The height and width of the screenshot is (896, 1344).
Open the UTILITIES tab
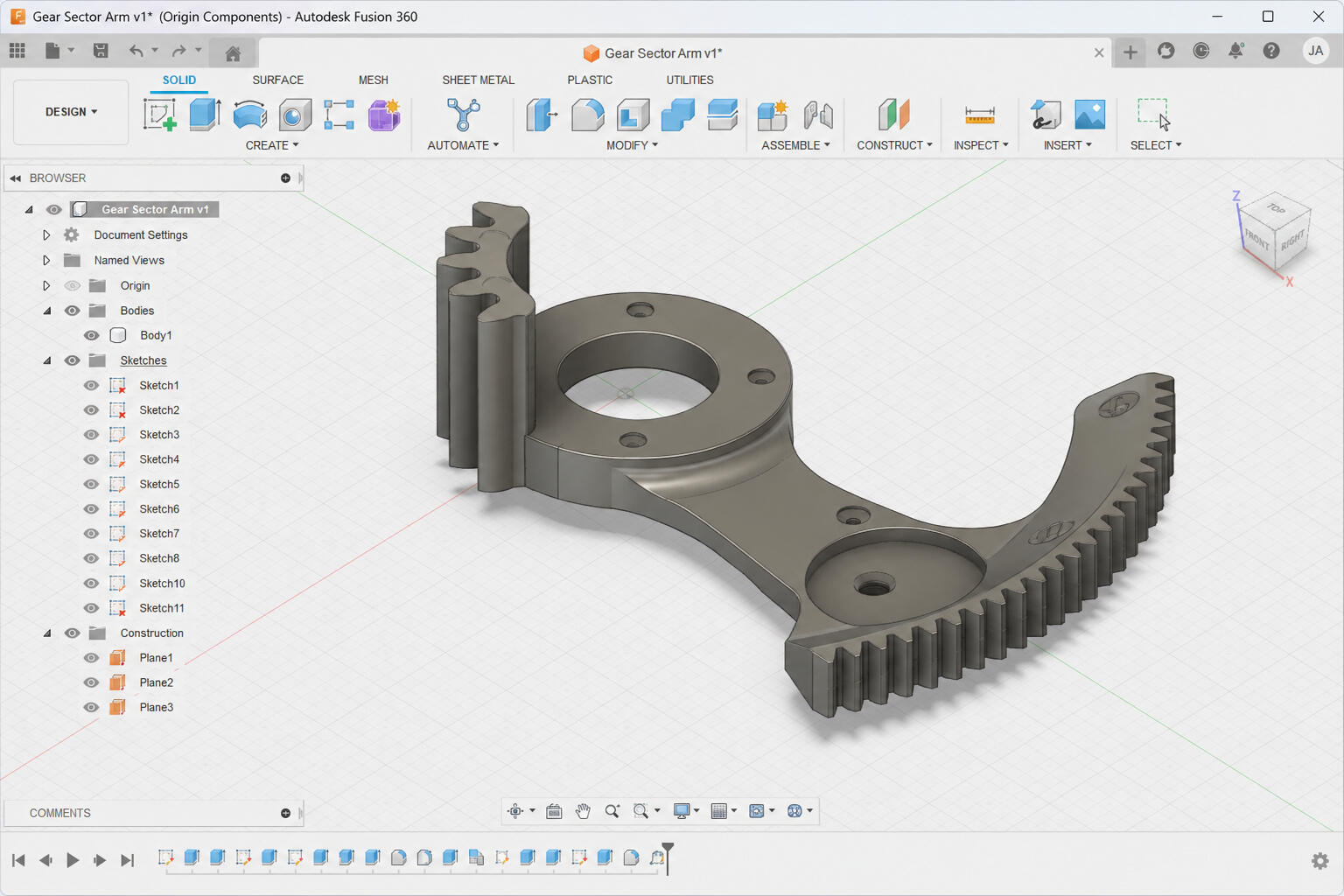tap(690, 80)
